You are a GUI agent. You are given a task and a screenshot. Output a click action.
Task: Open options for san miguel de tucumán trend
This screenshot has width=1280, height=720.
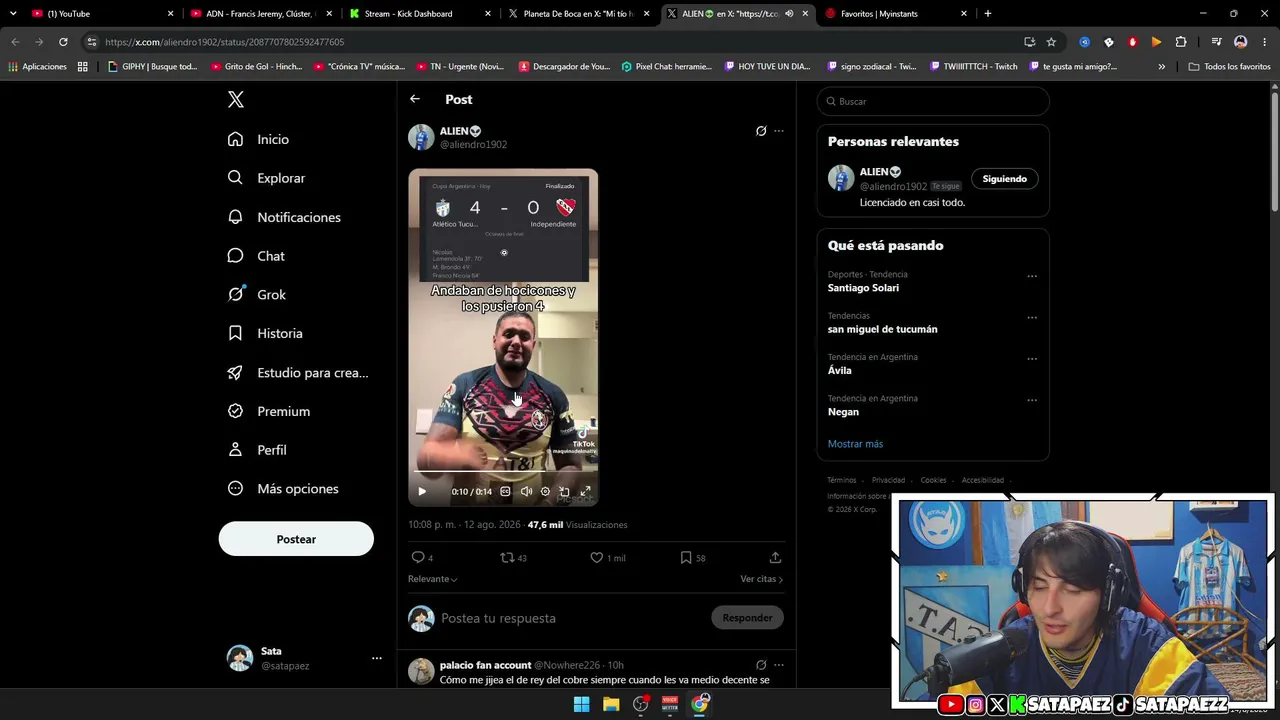click(1032, 317)
